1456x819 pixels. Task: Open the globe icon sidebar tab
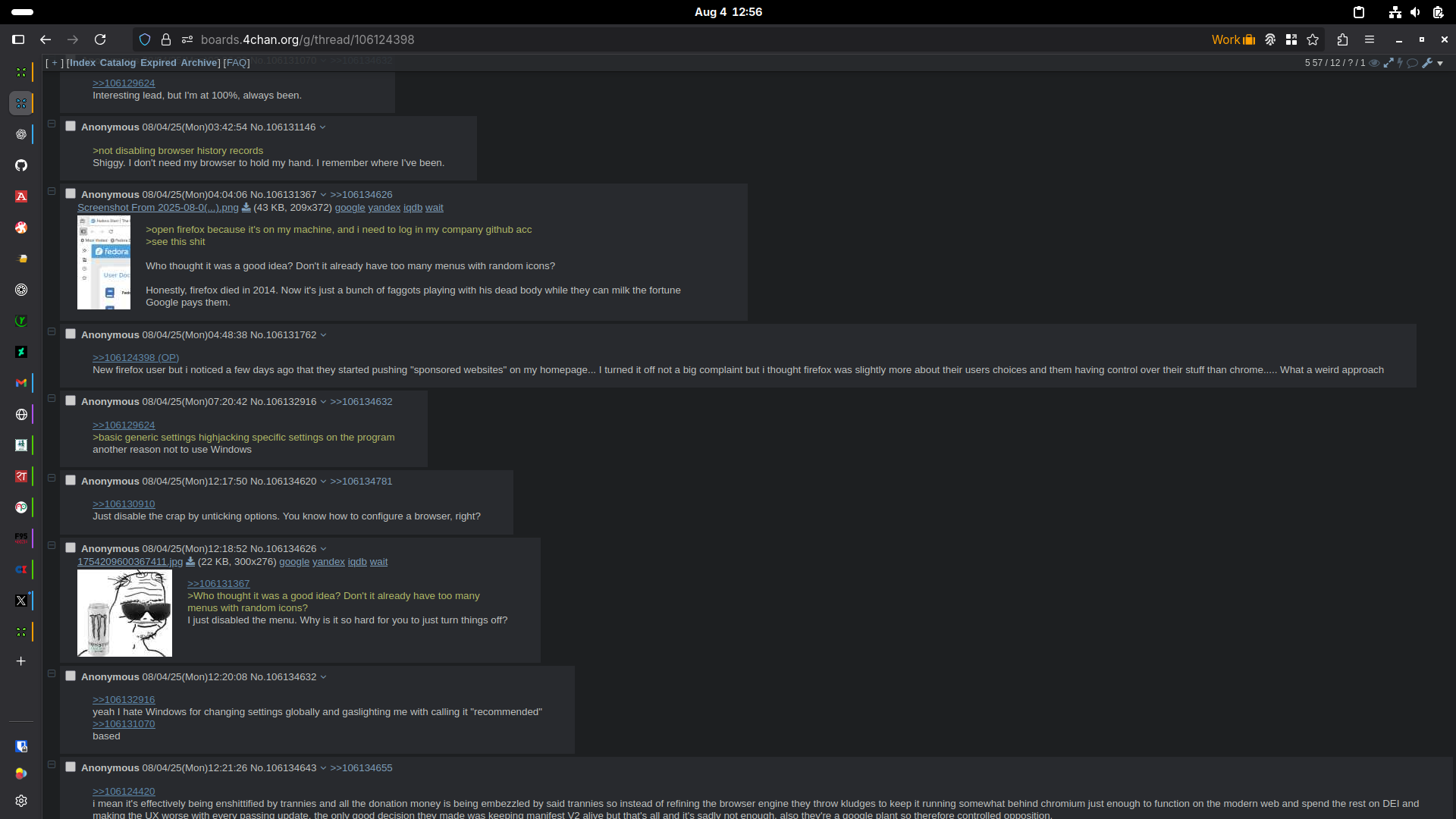tap(21, 414)
